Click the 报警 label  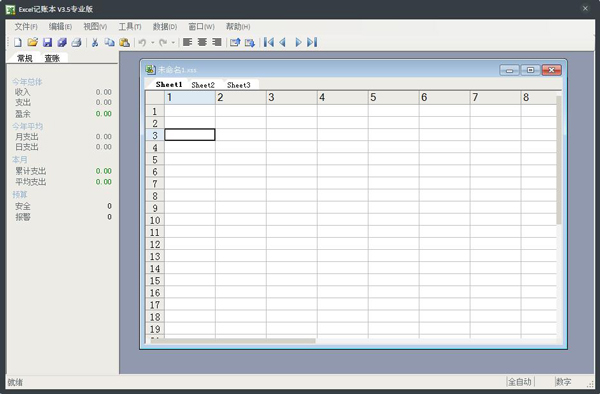23,217
